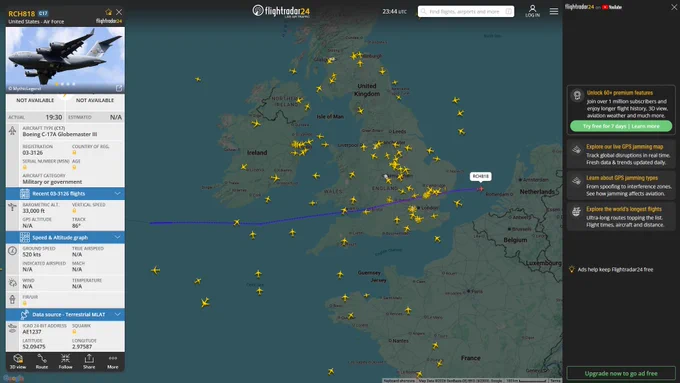Click the 520 kts ground speed value
Screen dimensions: 680x383
(x=32, y=255)
